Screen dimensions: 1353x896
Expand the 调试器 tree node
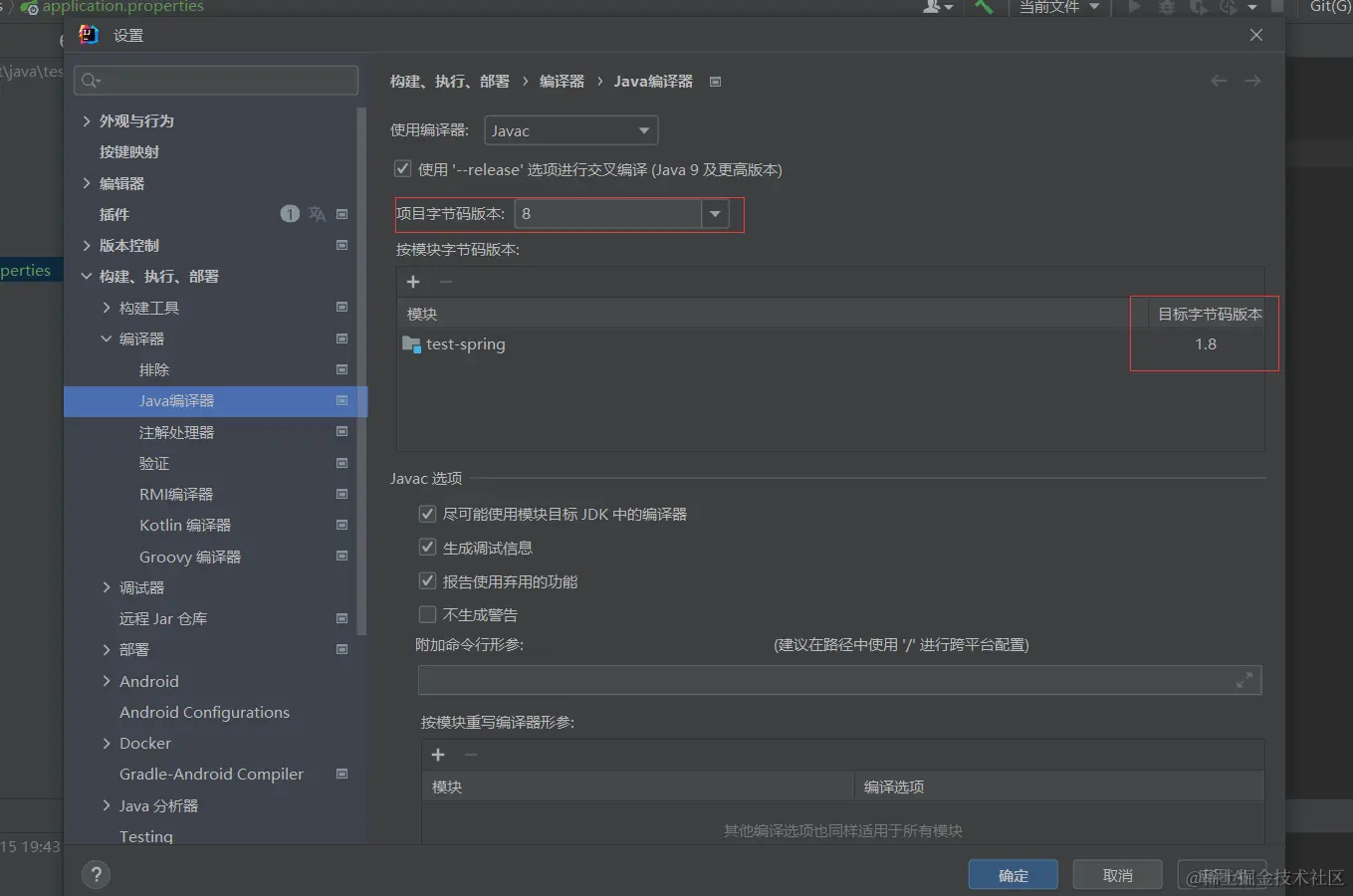point(107,587)
